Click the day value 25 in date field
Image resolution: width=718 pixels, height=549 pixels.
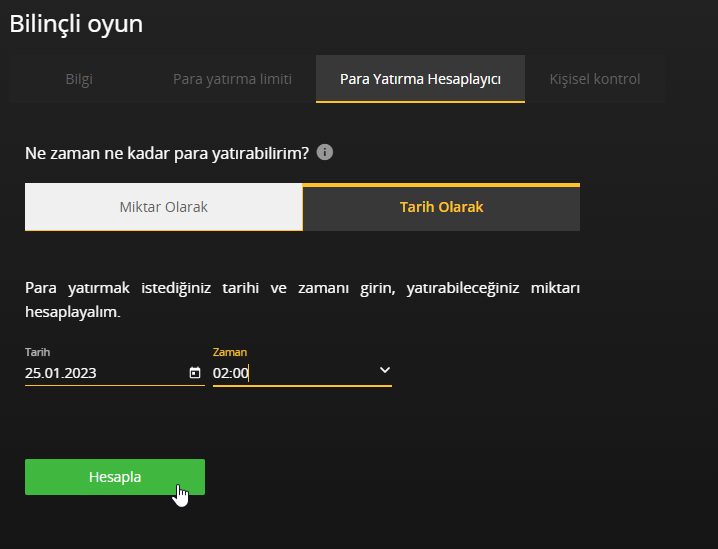tap(34, 373)
